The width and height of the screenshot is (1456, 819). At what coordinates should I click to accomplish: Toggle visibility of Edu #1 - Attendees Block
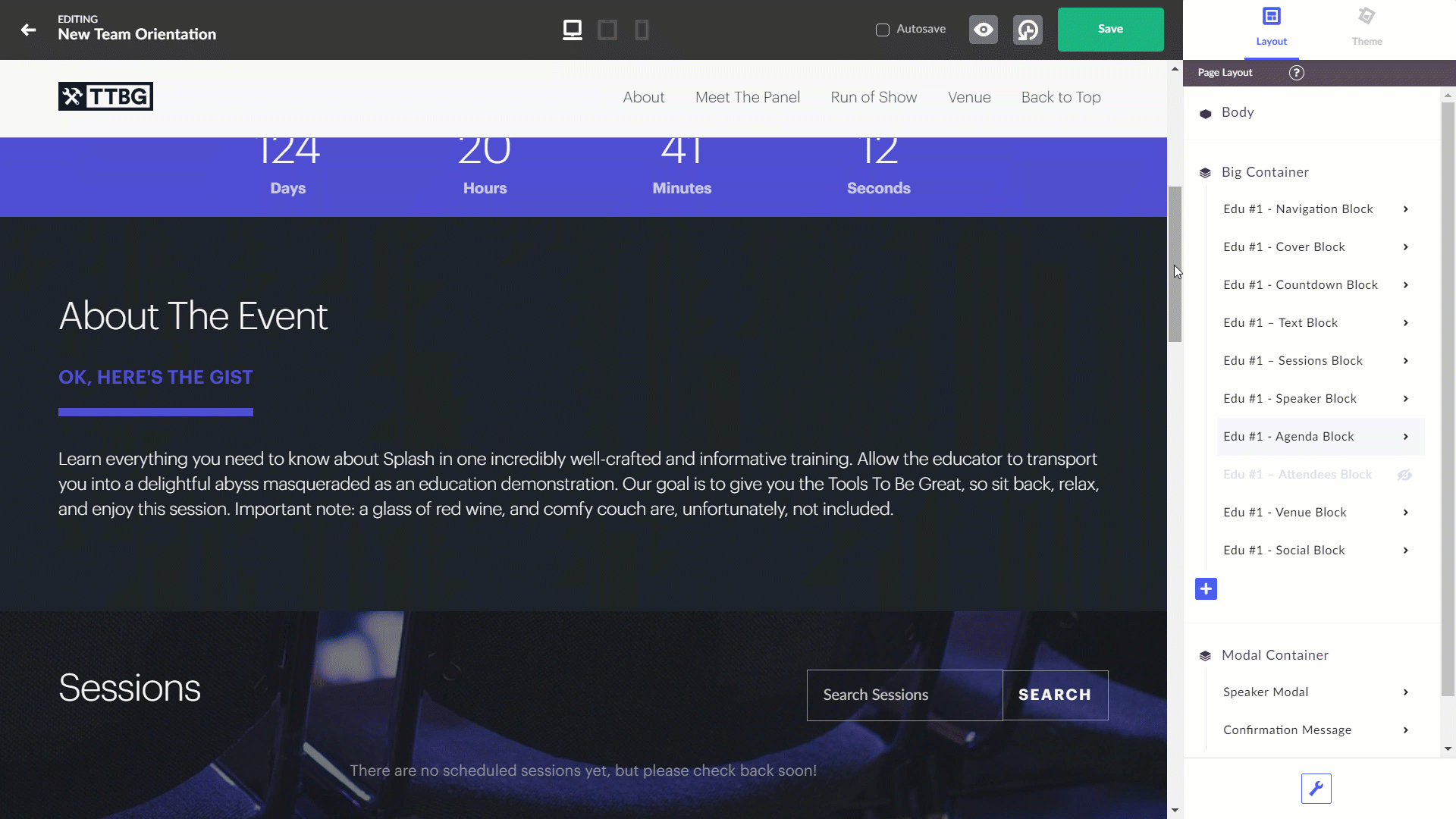(1405, 473)
